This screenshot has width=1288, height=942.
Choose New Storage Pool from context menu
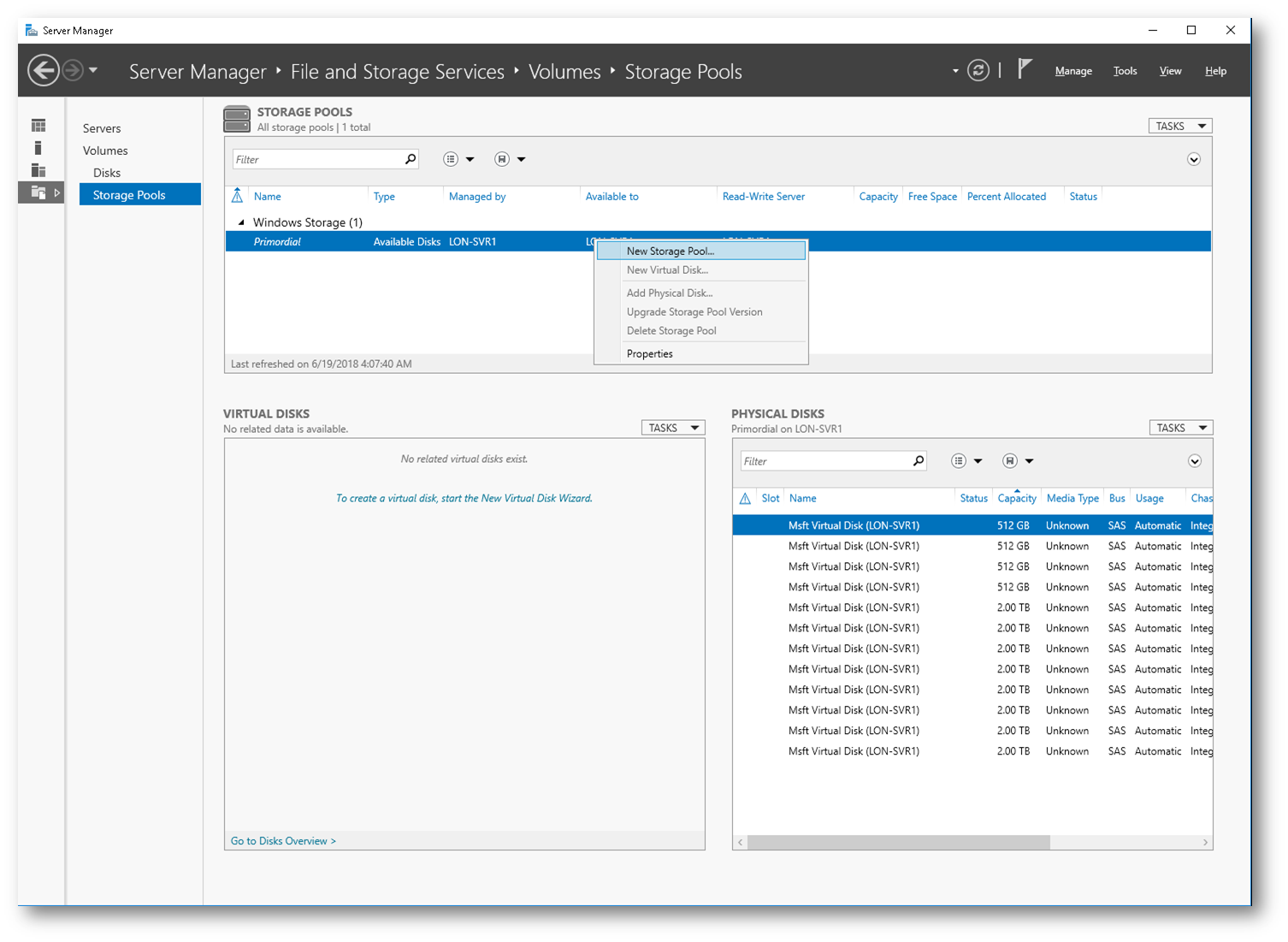click(x=670, y=251)
